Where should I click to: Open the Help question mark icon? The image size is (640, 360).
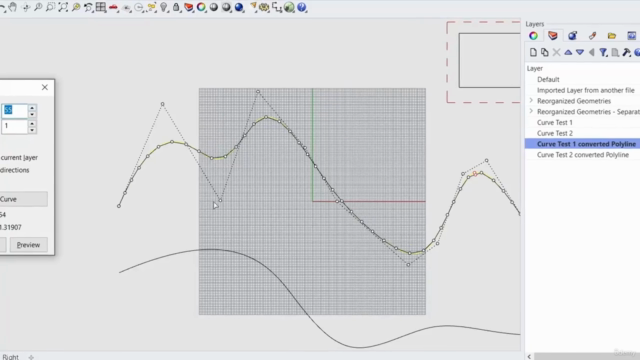[x=302, y=7]
